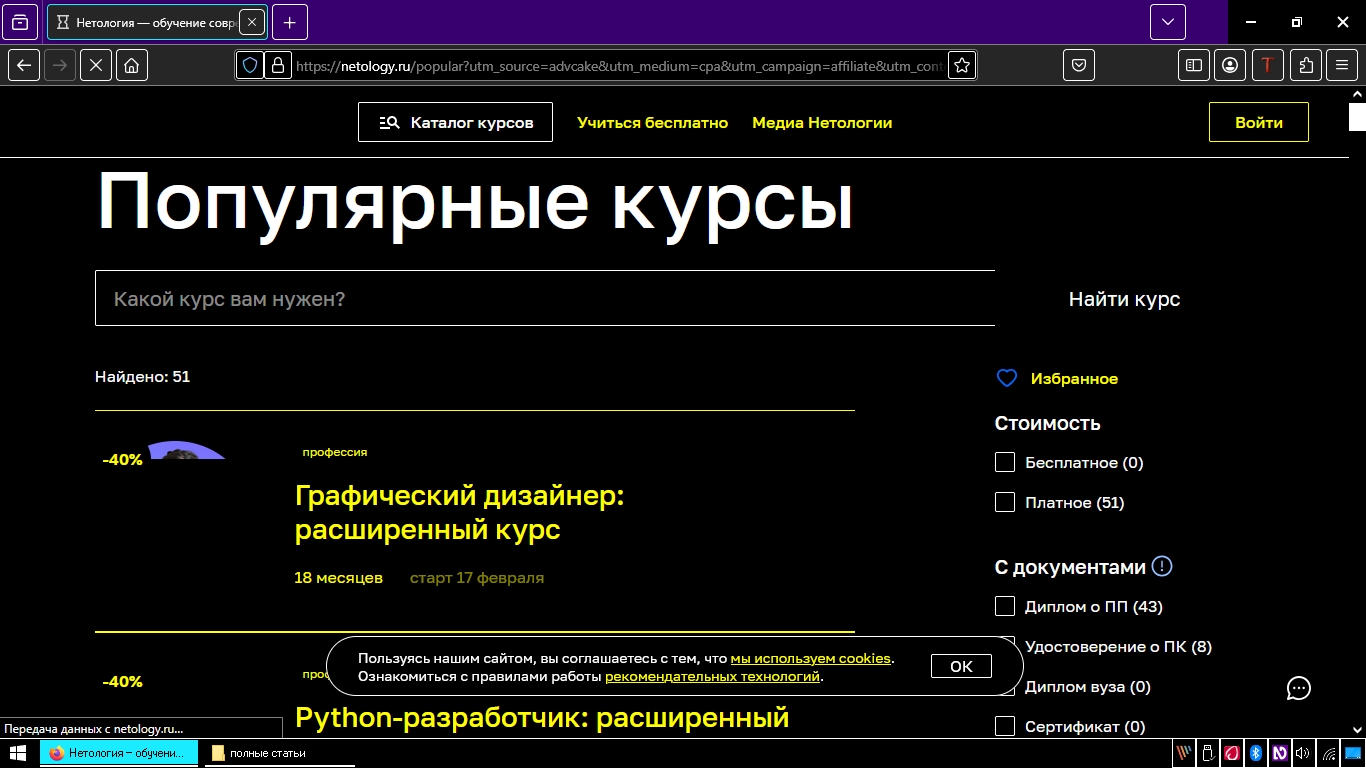Open the Windows Start button
This screenshot has height=768, width=1366.
coord(18,753)
